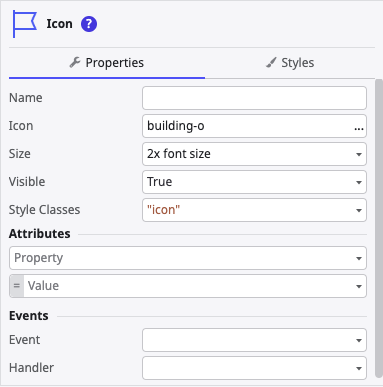Click the Events section heading
Screen dimensions: 383x387
[29, 316]
